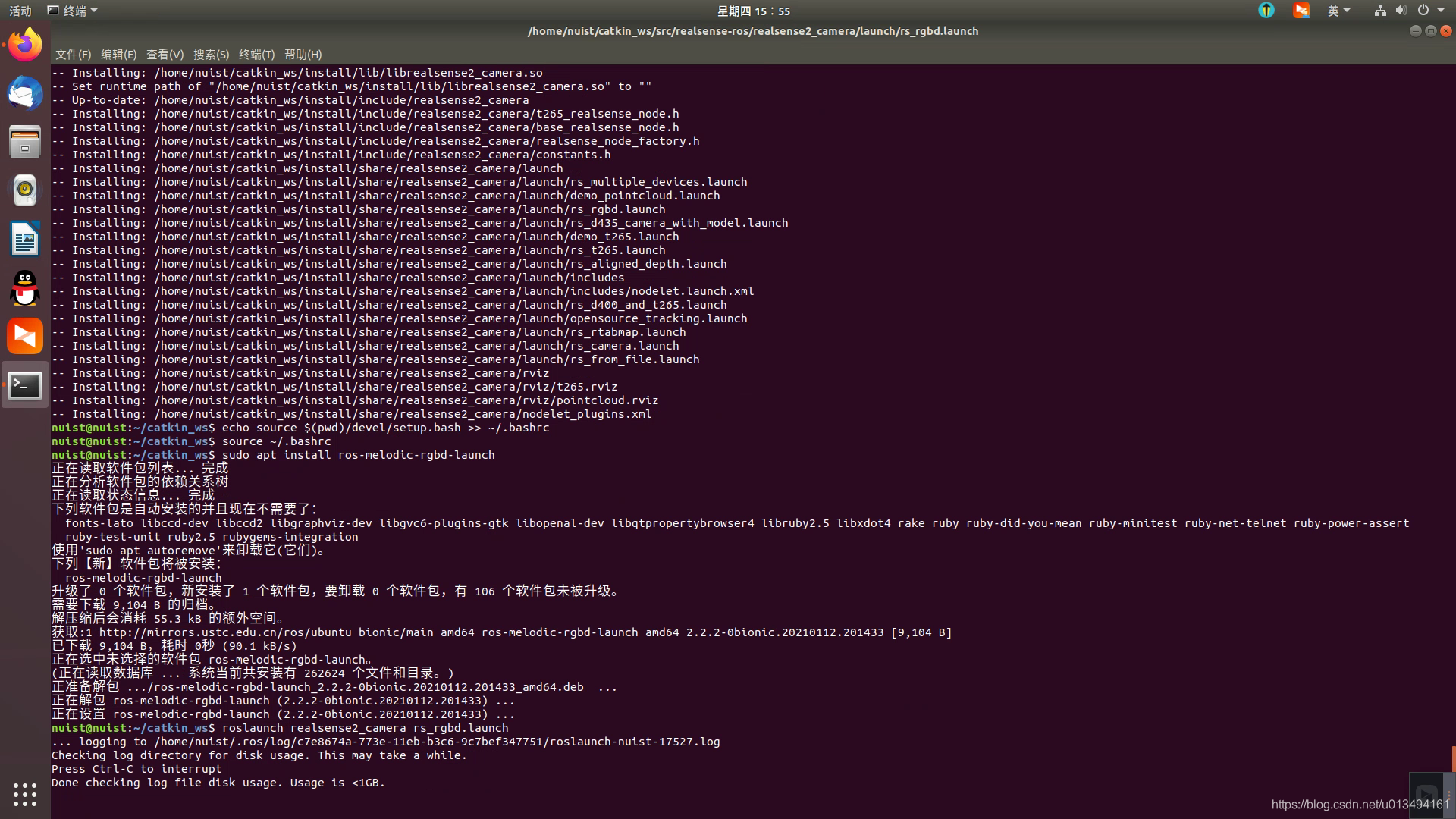Close the terminal window
This screenshot has height=819, width=1456.
click(1445, 31)
